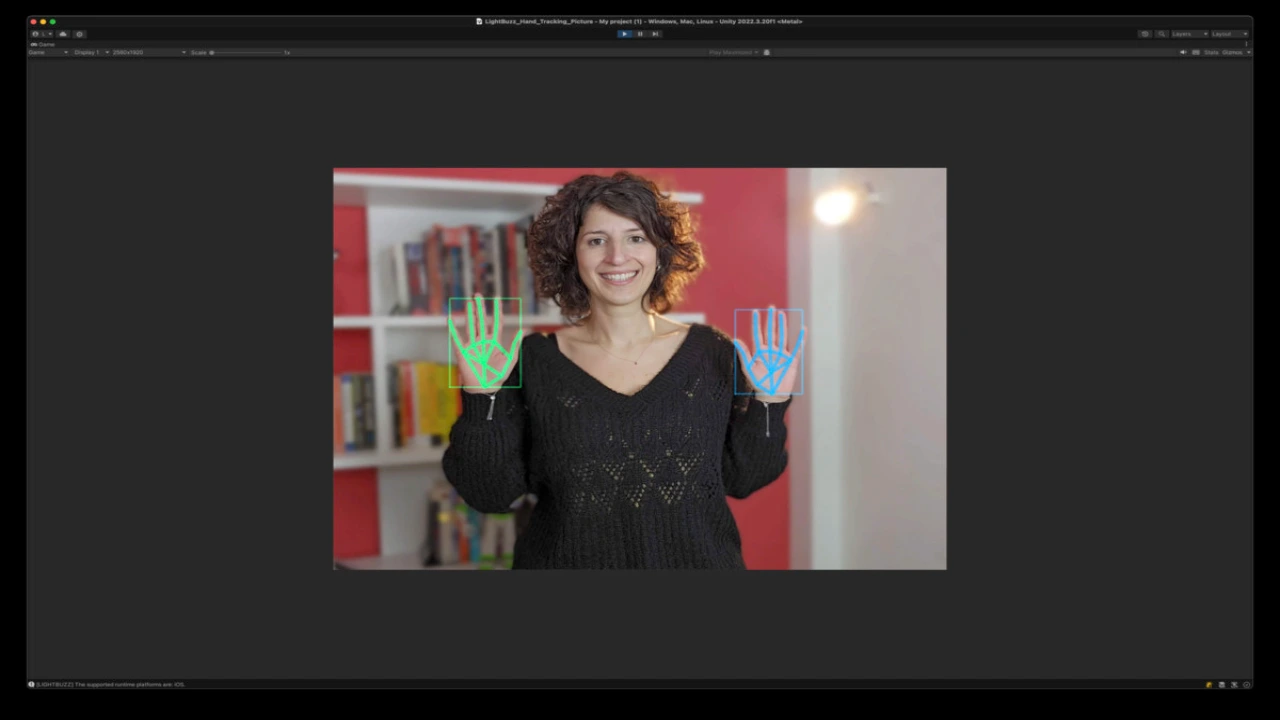Click the LightBuzz console message in status bar

coord(110,685)
